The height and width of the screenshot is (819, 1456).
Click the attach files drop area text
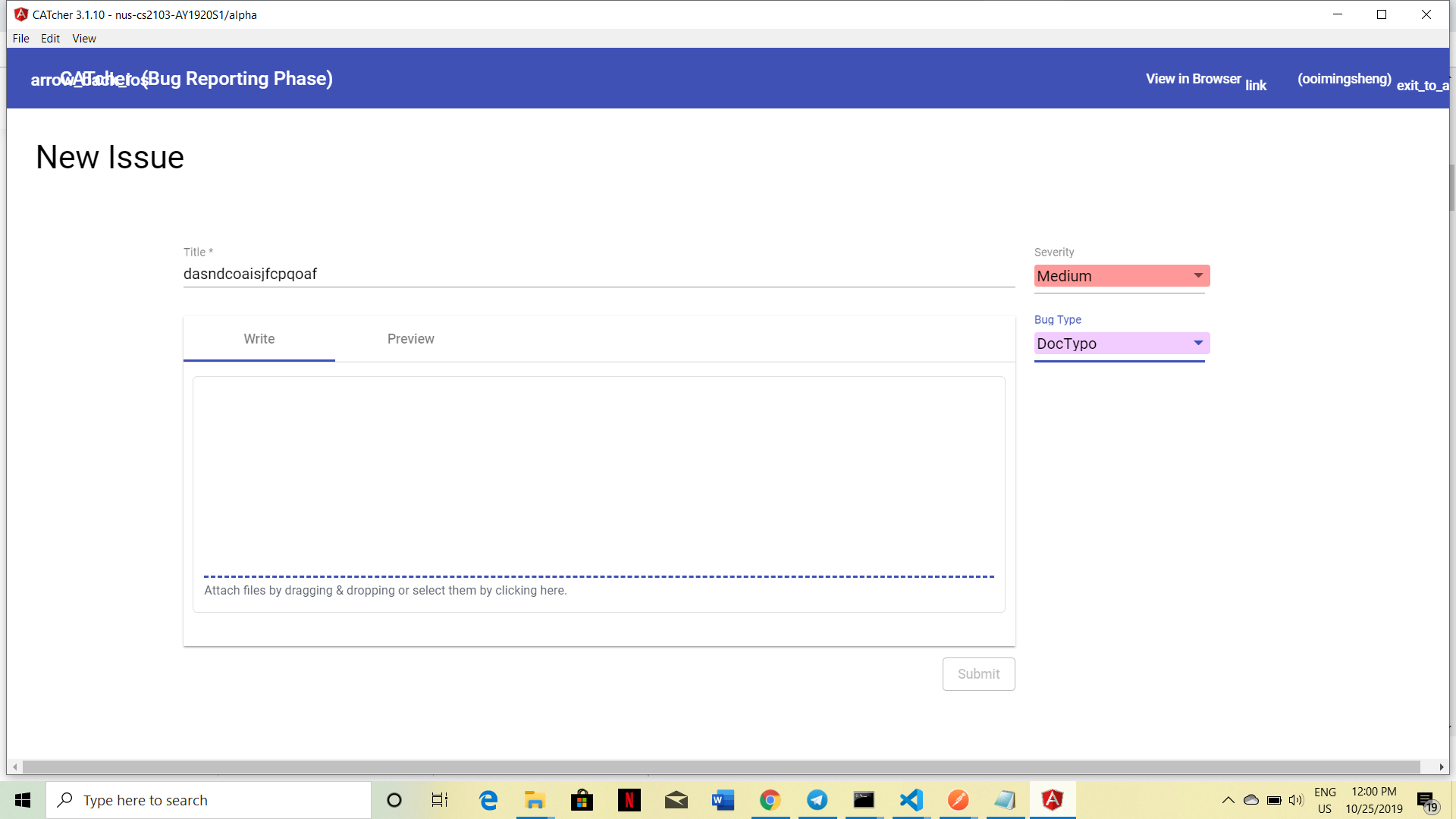[385, 591]
